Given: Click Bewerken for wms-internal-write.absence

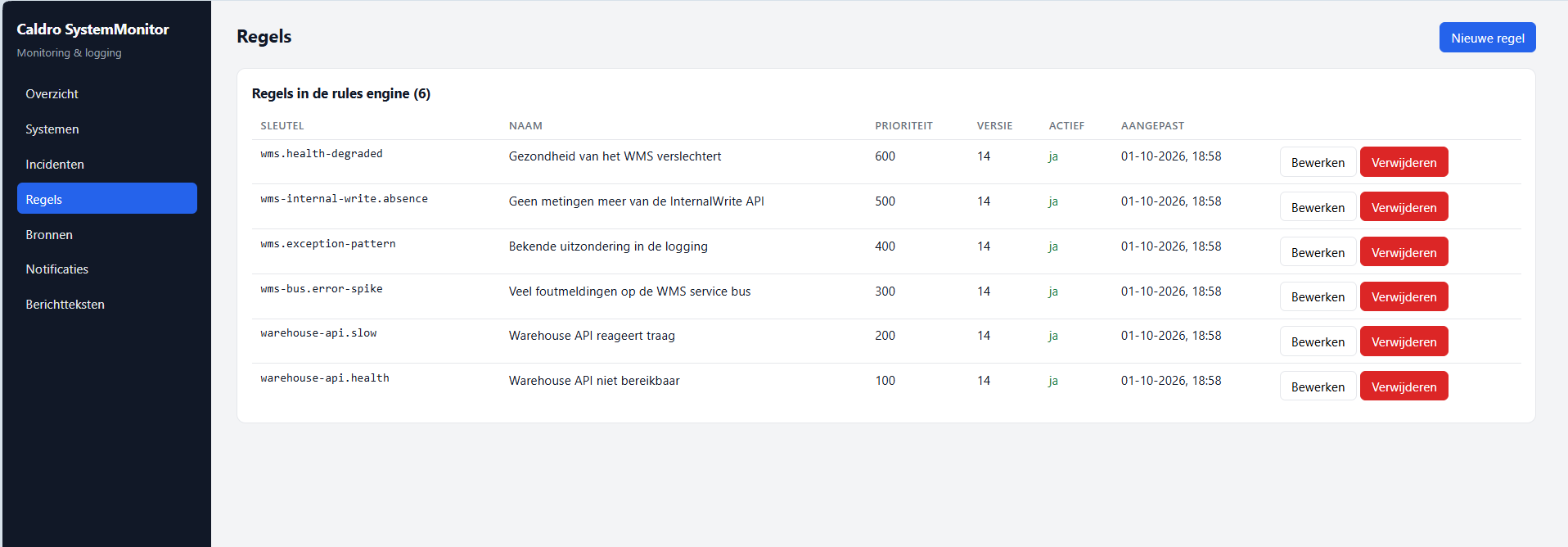Looking at the screenshot, I should [1318, 207].
